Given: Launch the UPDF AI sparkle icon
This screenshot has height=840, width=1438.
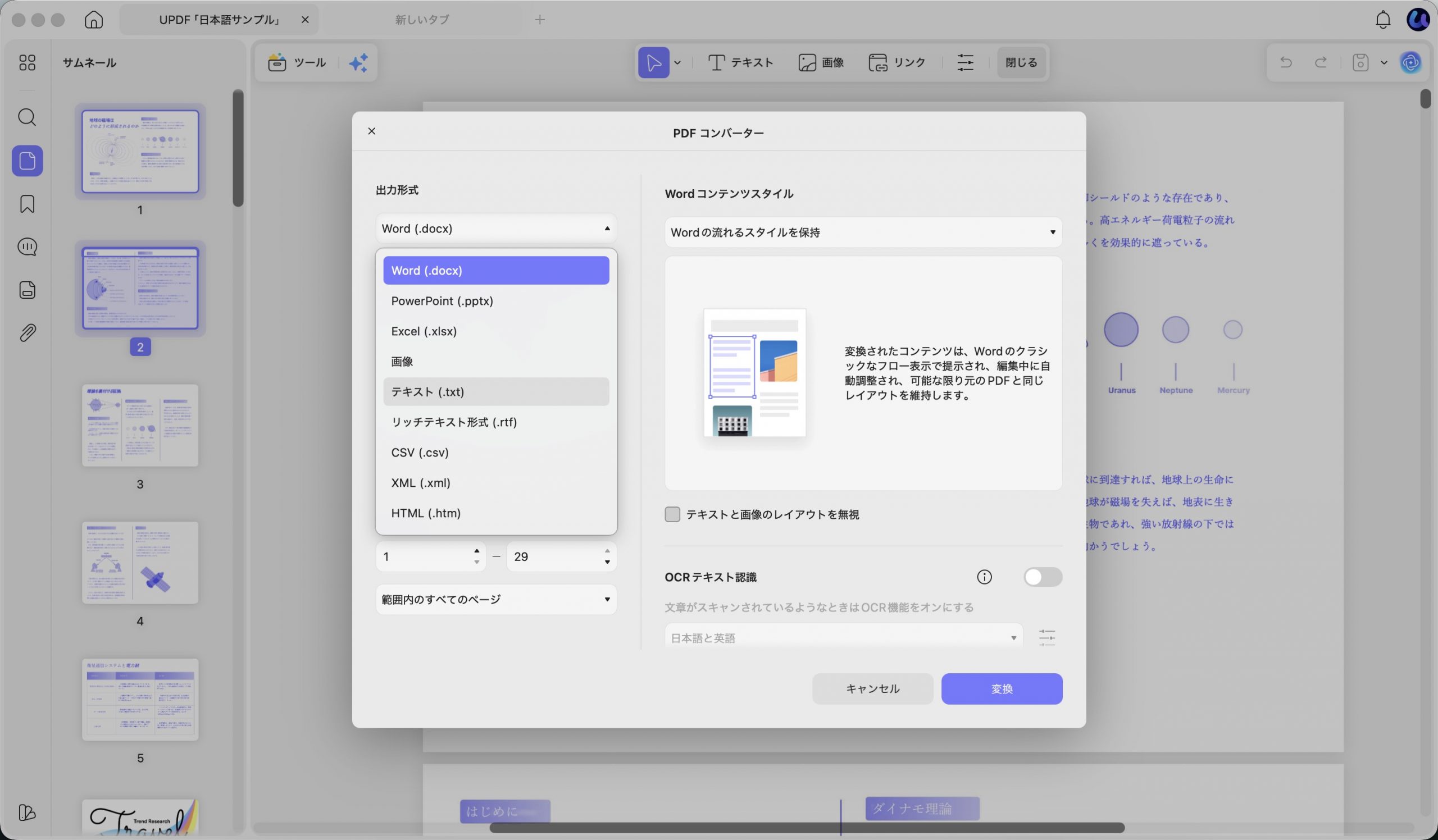Looking at the screenshot, I should pos(359,62).
